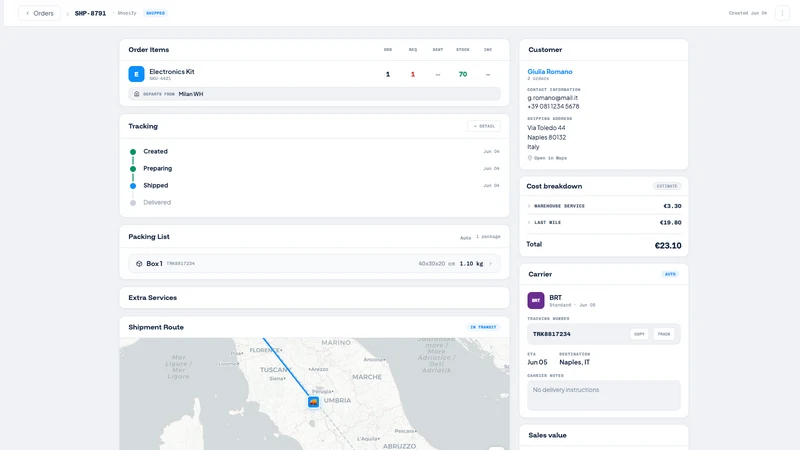800x450 pixels.
Task: Expand the Last Mile cost row
Action: coord(604,222)
